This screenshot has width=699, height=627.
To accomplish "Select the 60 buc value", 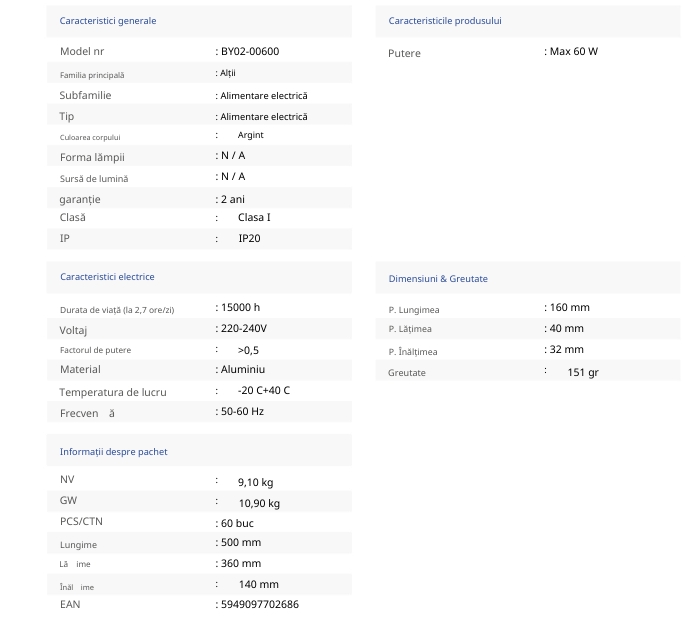I will tap(237, 523).
